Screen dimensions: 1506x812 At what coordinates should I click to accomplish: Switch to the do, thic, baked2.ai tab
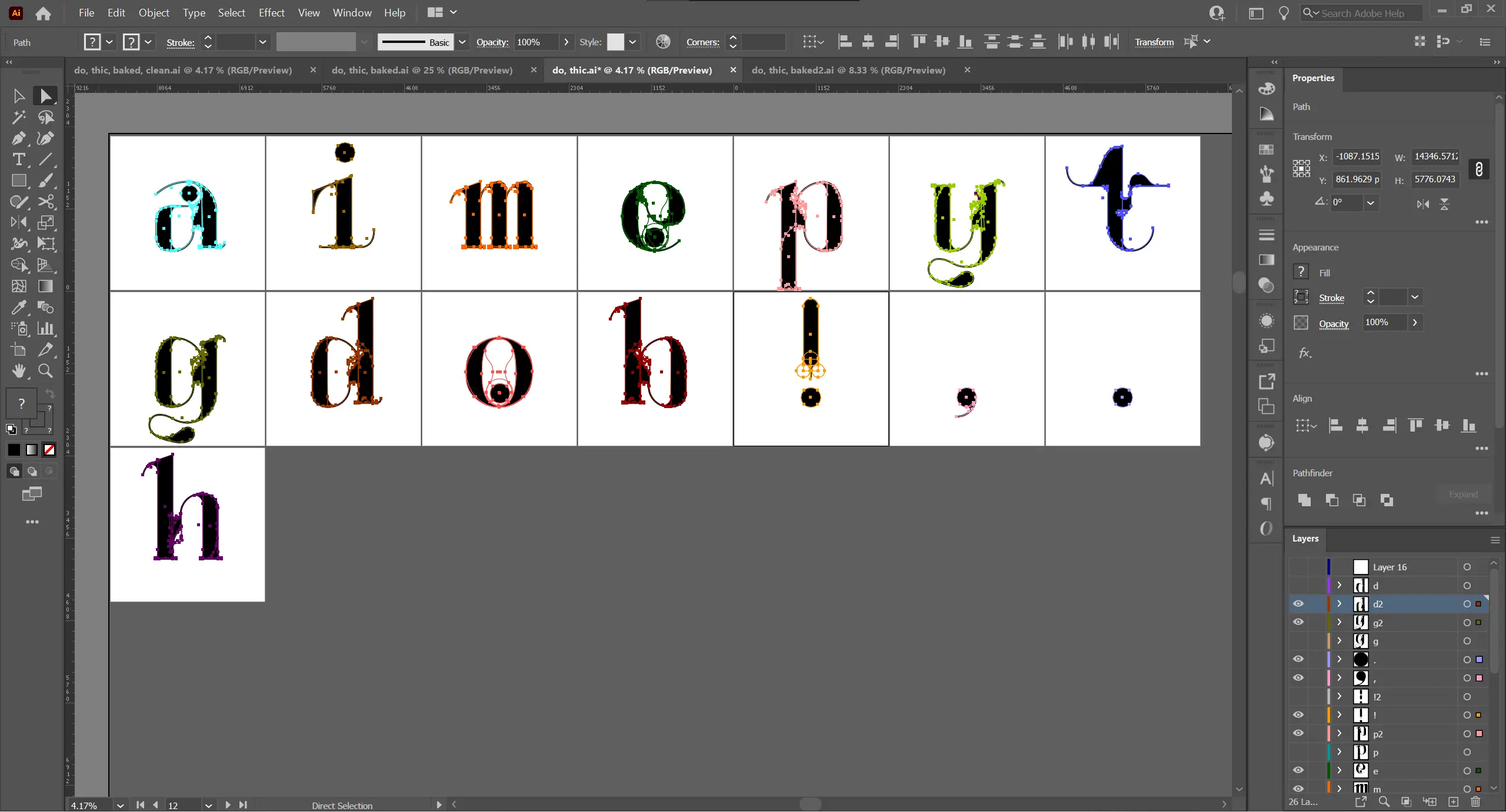tap(848, 70)
